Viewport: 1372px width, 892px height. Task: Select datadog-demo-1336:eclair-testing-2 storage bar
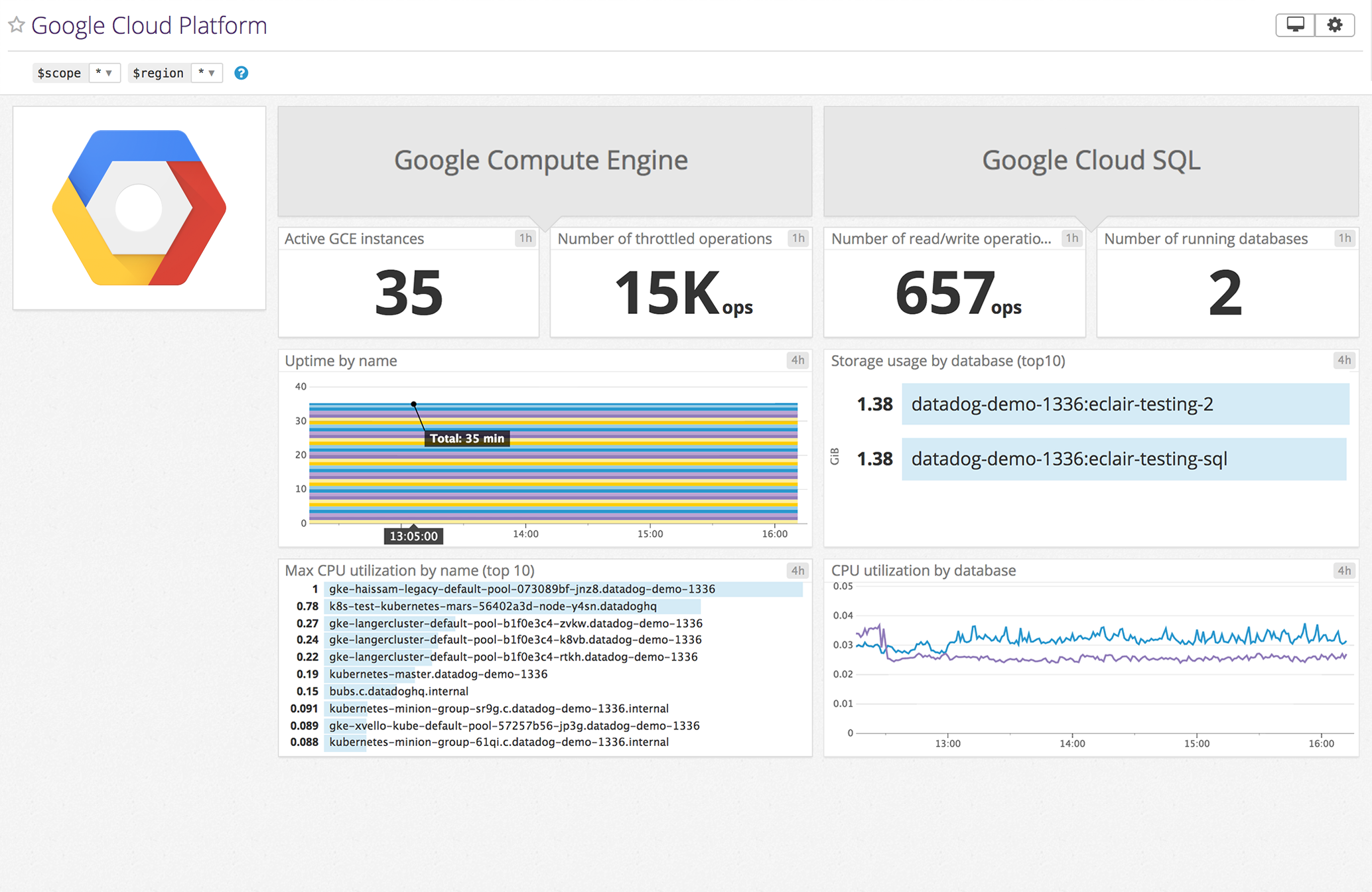coord(1125,404)
